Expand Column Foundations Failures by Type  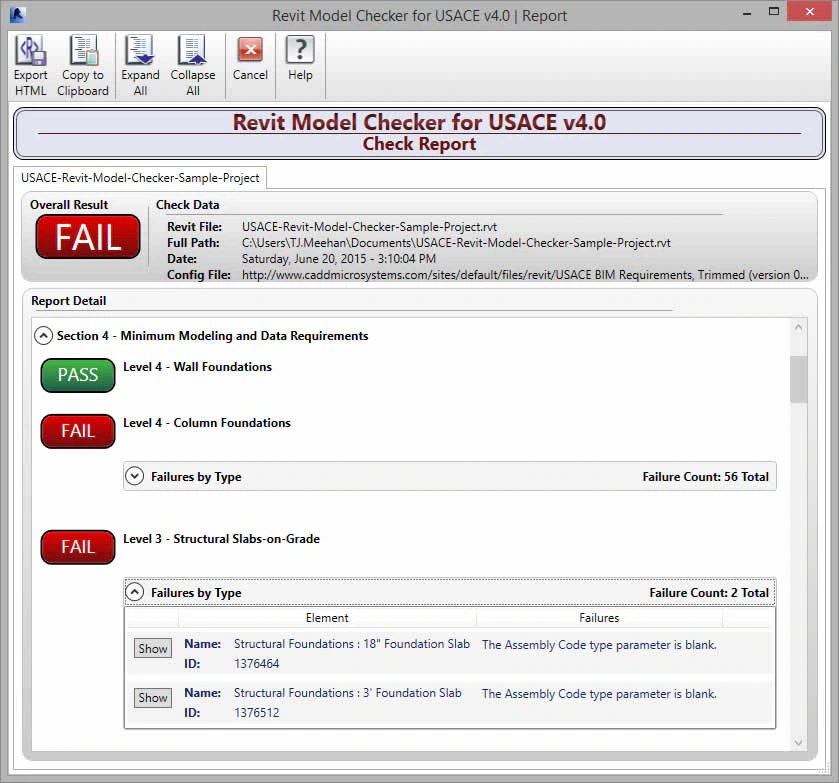tap(135, 477)
